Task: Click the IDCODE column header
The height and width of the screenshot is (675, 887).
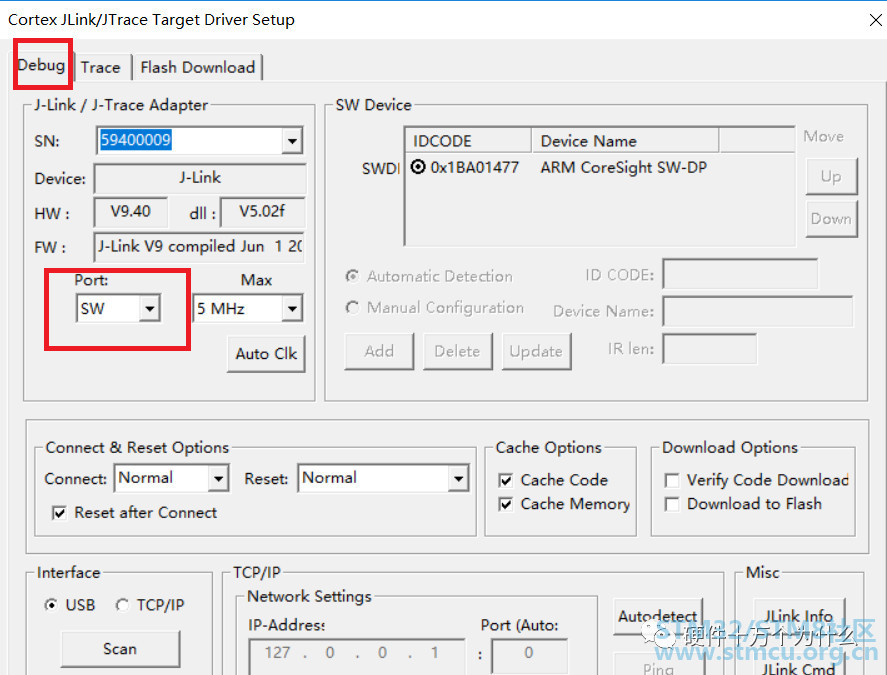Action: coord(468,140)
